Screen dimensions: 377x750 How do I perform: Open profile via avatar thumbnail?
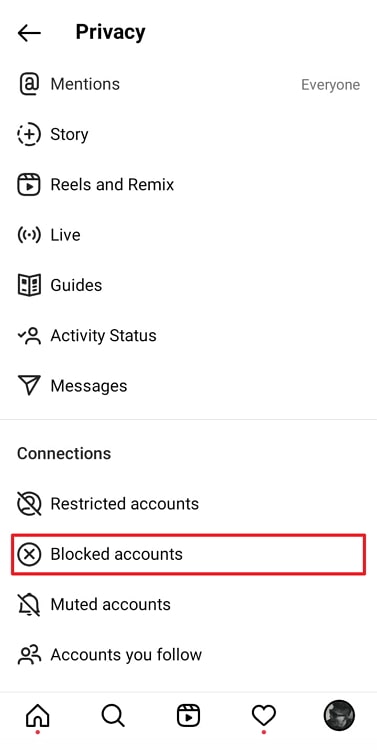click(339, 715)
